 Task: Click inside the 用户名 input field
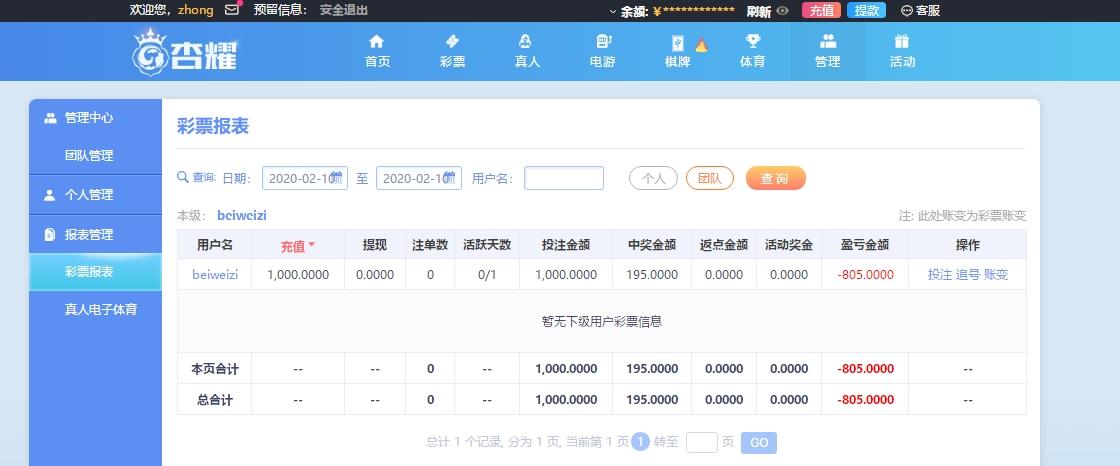(x=563, y=178)
